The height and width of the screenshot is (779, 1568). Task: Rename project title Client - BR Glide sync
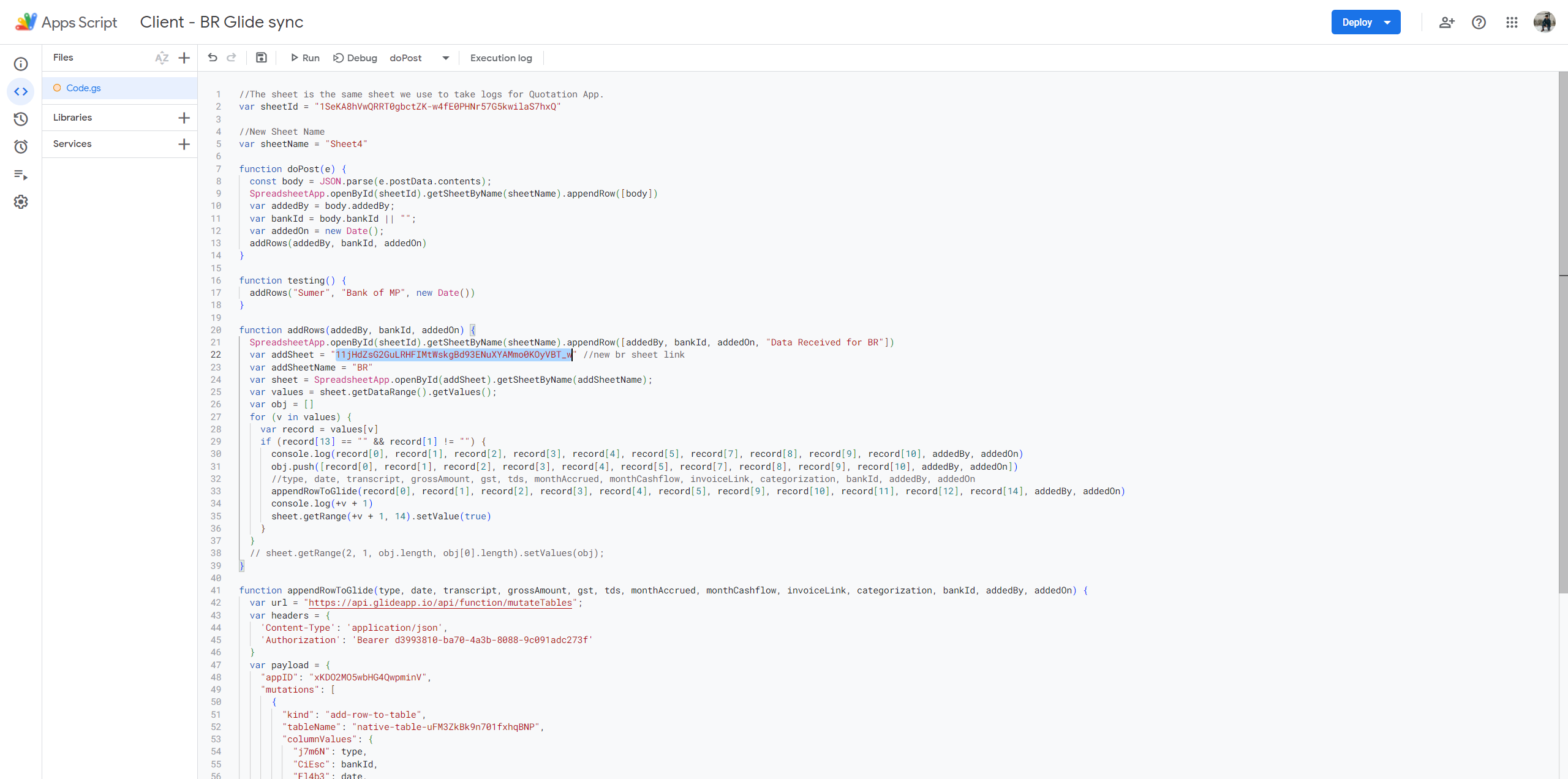pyautogui.click(x=222, y=22)
